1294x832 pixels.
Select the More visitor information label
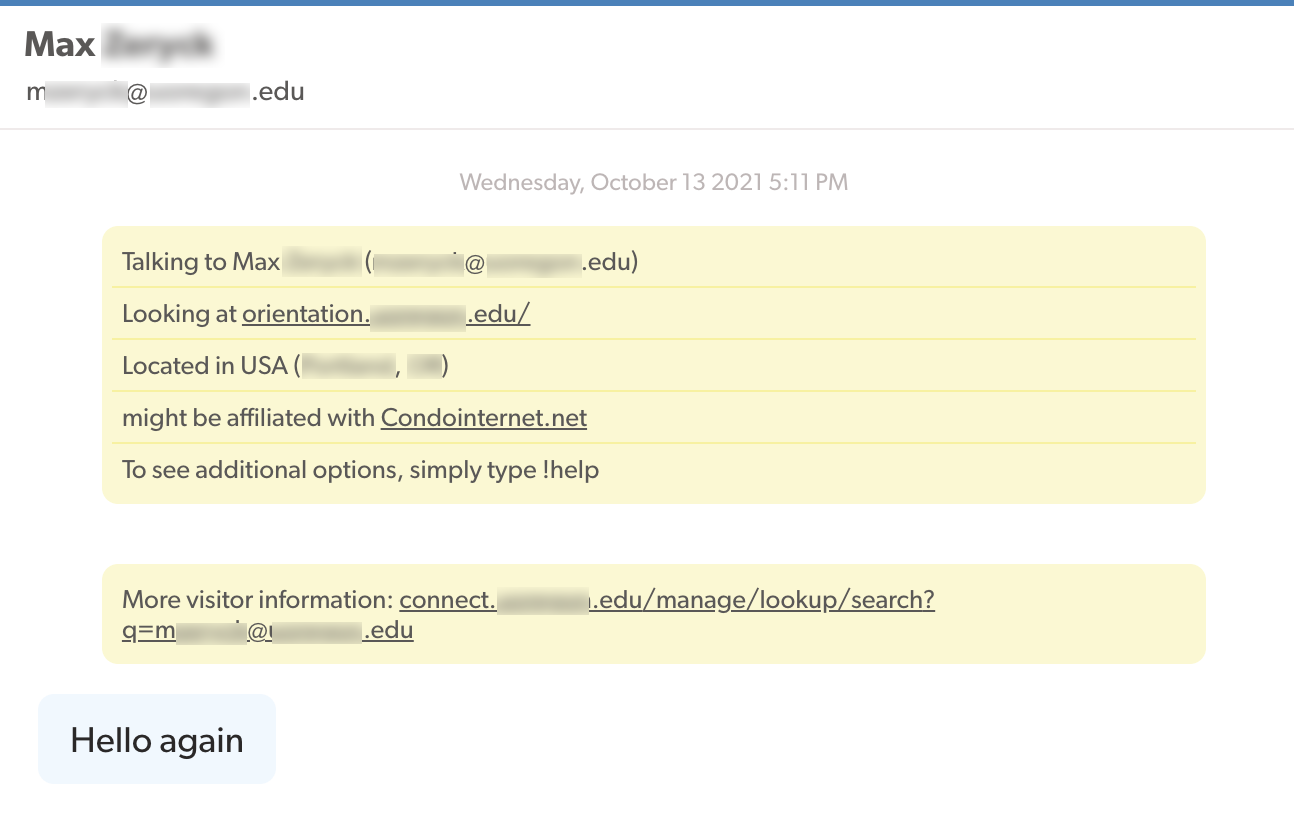(254, 599)
